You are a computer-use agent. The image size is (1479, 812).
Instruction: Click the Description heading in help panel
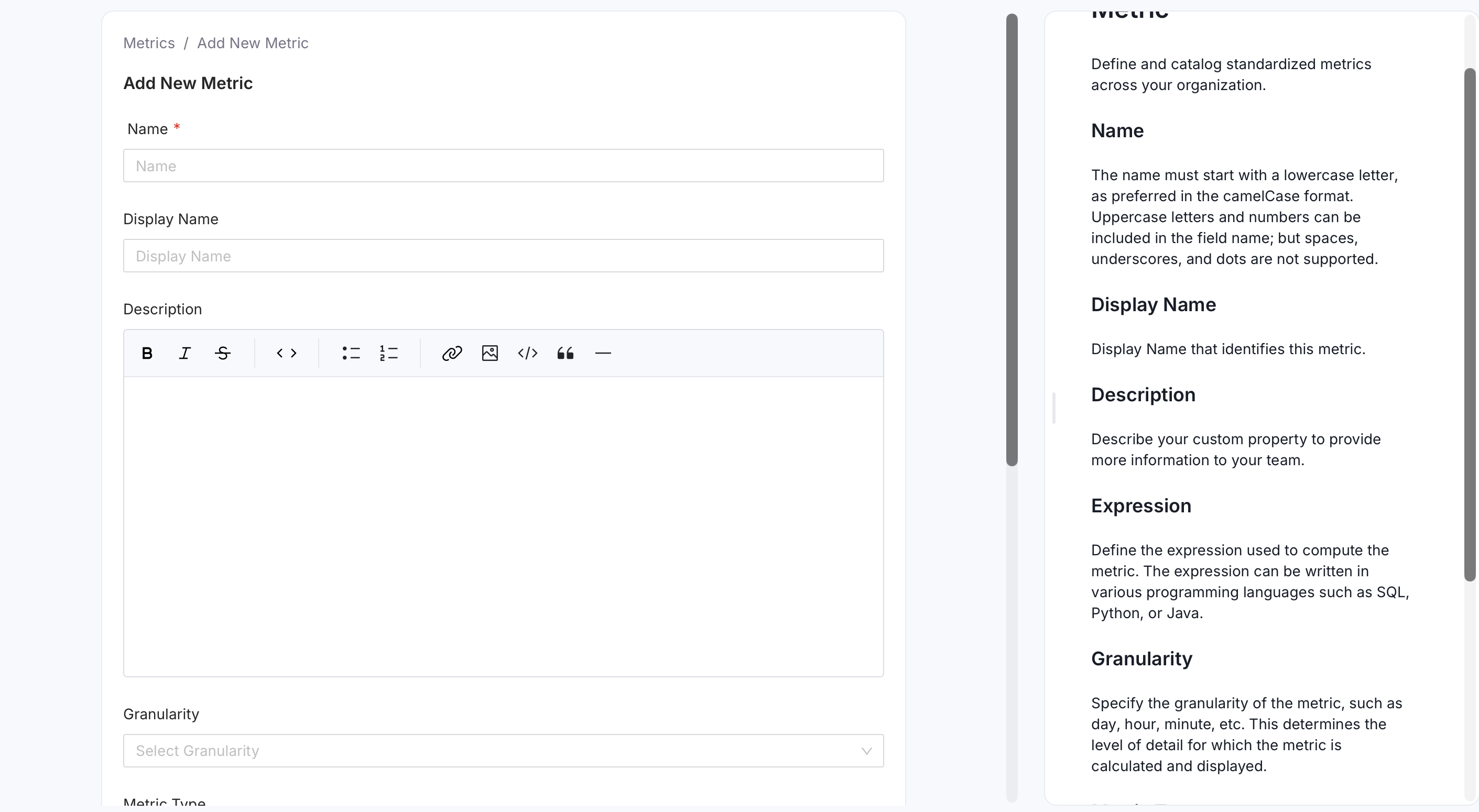[1143, 395]
